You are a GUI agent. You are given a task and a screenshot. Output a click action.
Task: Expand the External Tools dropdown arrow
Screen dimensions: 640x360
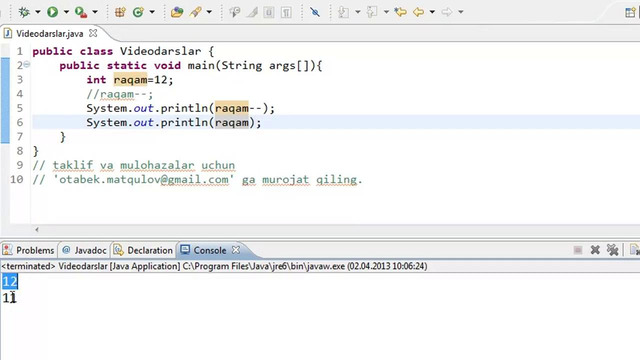click(x=95, y=12)
